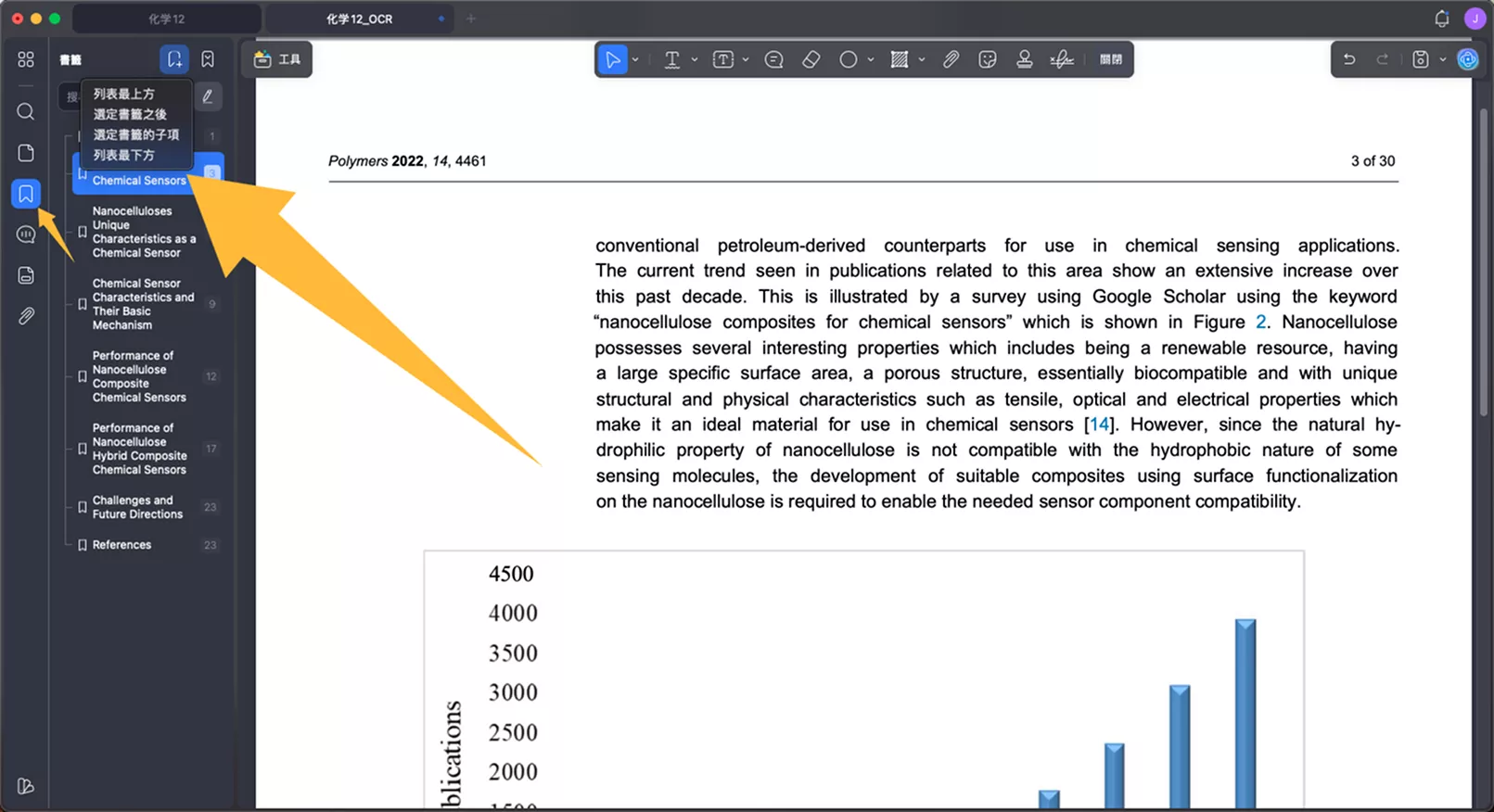Open the page panel icon in sidebar

(x=26, y=152)
